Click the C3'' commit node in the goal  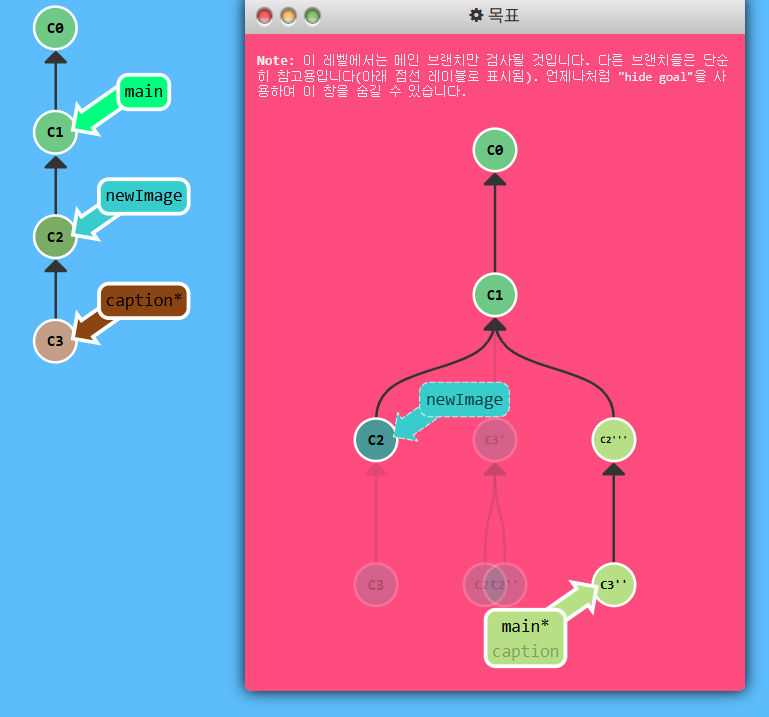613,584
